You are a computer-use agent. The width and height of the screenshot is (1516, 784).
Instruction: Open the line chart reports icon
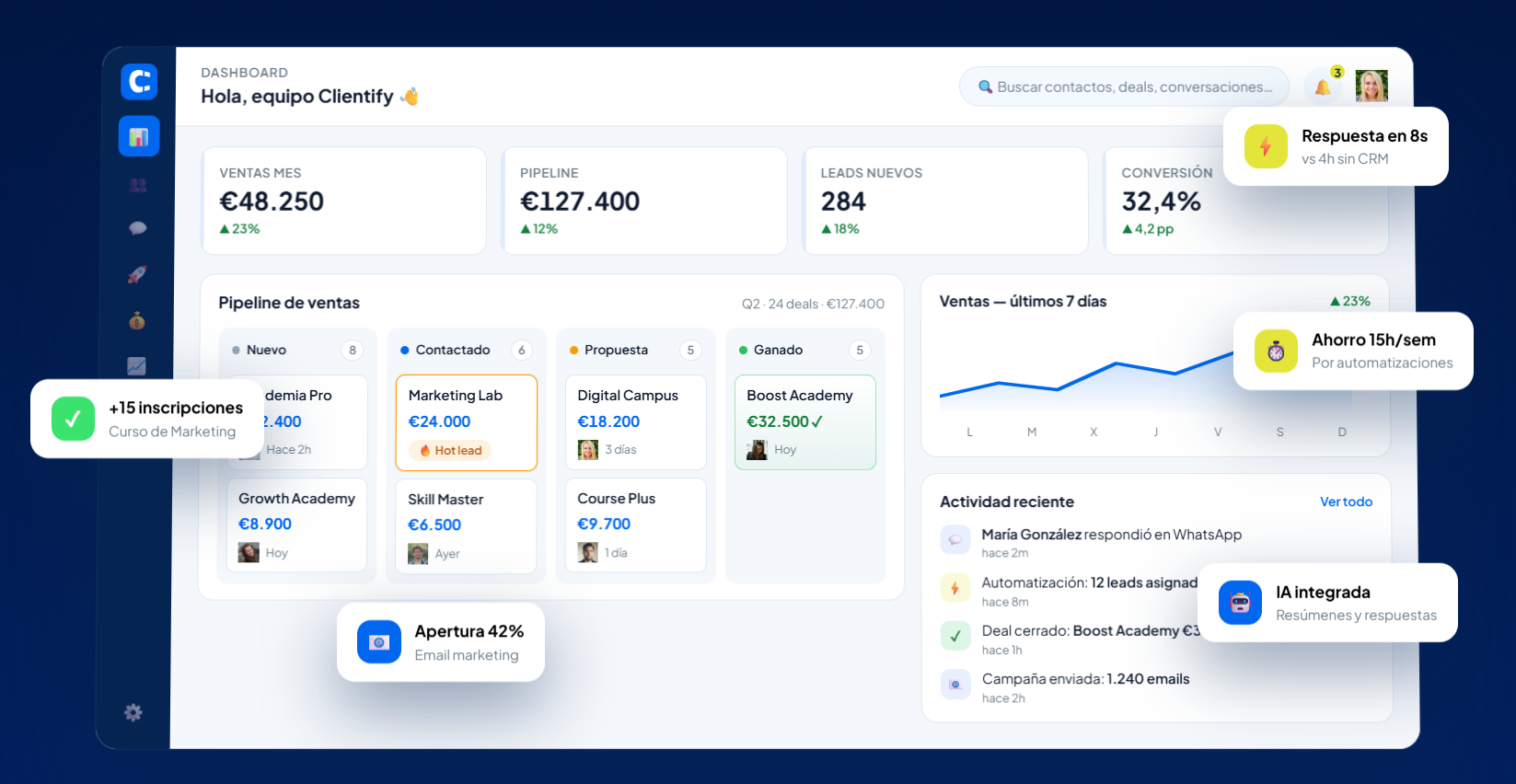(x=136, y=366)
